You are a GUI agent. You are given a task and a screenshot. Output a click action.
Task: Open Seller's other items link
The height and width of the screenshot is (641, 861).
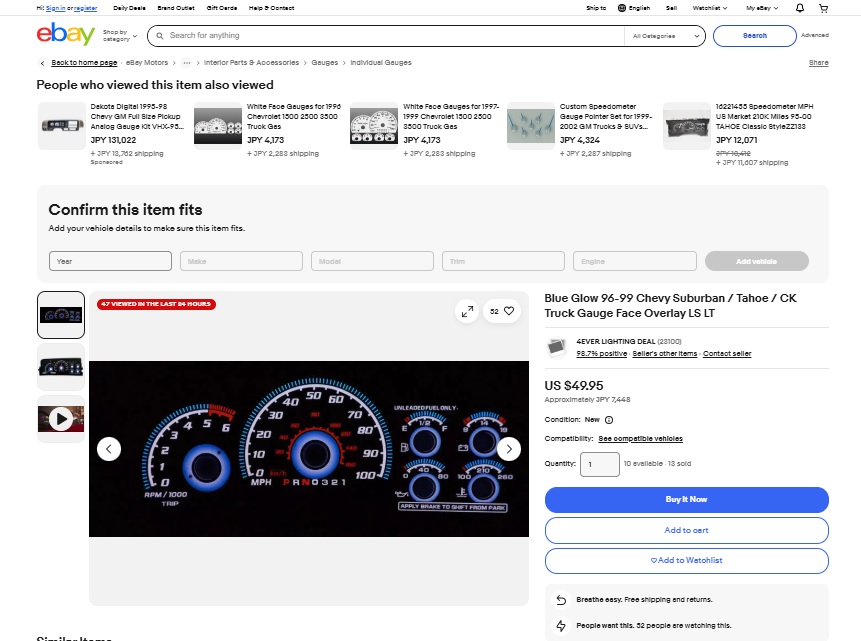click(664, 354)
